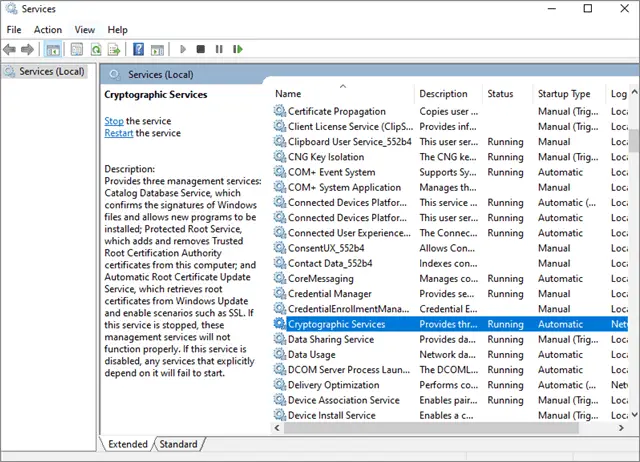Select DCOM Server Process Laun... row
Image resolution: width=640 pixels, height=462 pixels.
pyautogui.click(x=451, y=370)
